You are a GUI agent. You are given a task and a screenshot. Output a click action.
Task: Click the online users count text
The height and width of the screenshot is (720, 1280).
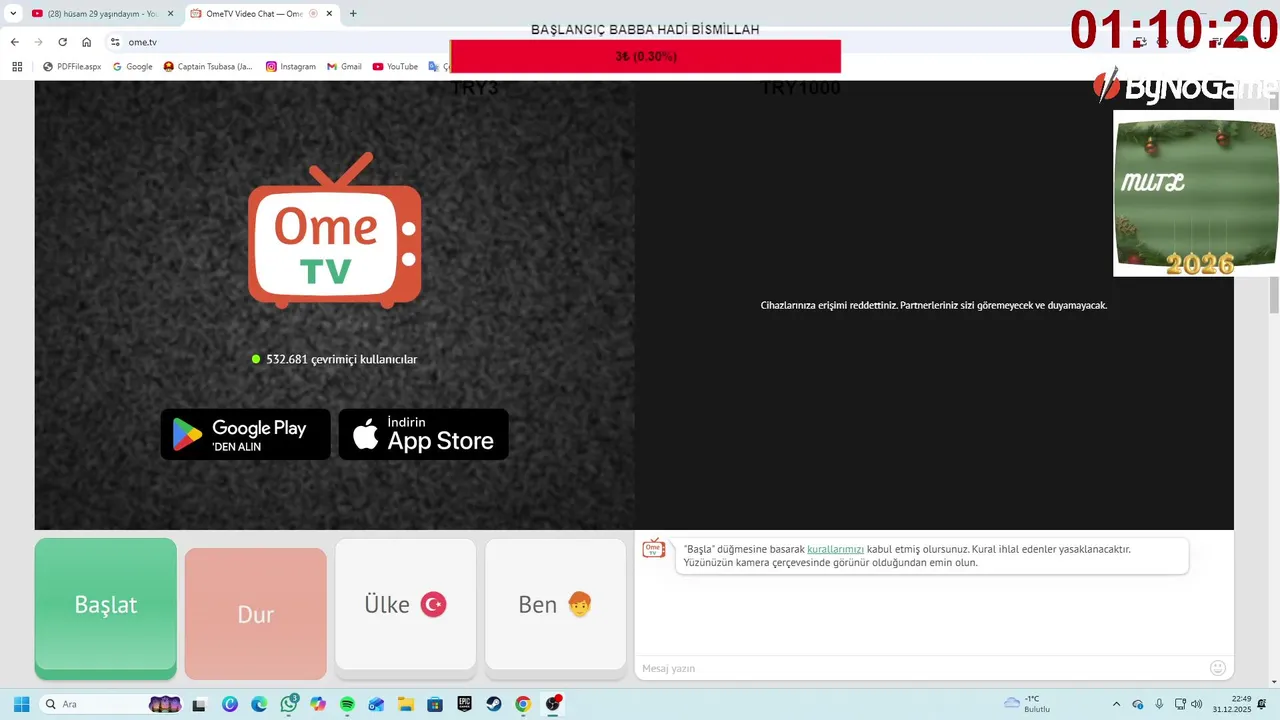[341, 359]
